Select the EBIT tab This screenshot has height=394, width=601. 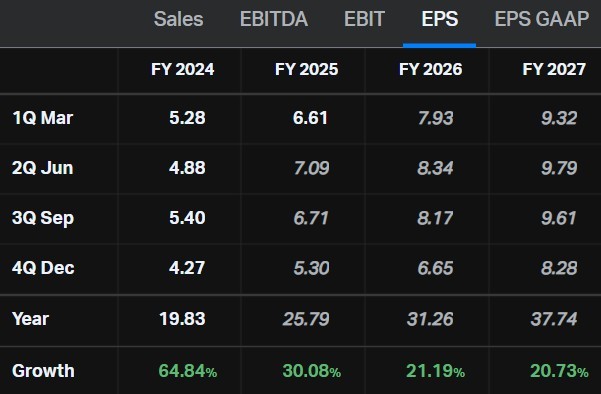[364, 19]
